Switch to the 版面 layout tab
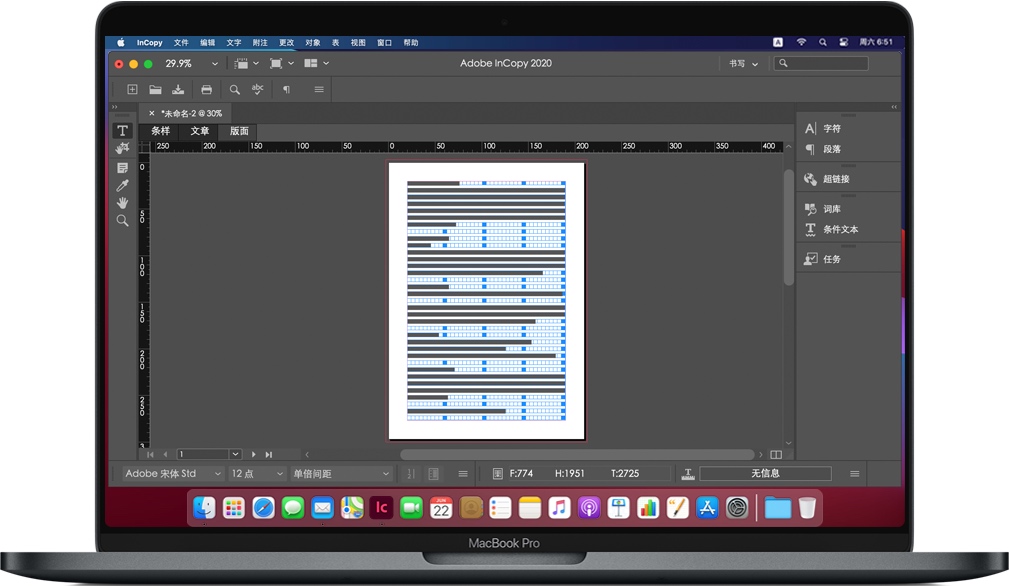Image resolution: width=1009 pixels, height=586 pixels. (x=238, y=131)
